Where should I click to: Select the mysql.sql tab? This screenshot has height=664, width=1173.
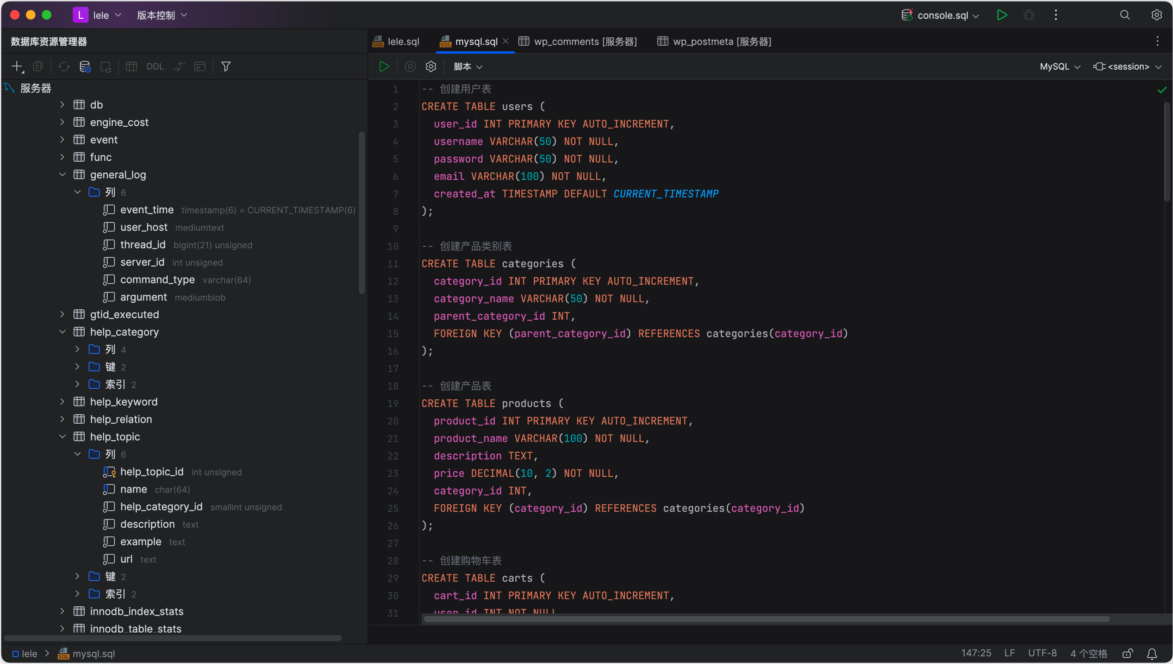click(469, 41)
